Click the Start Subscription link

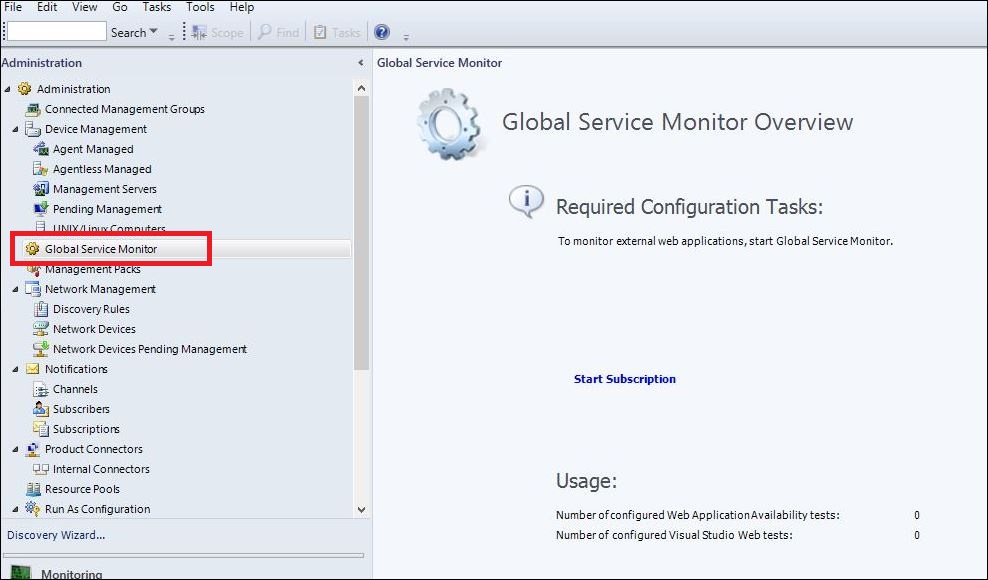click(624, 379)
